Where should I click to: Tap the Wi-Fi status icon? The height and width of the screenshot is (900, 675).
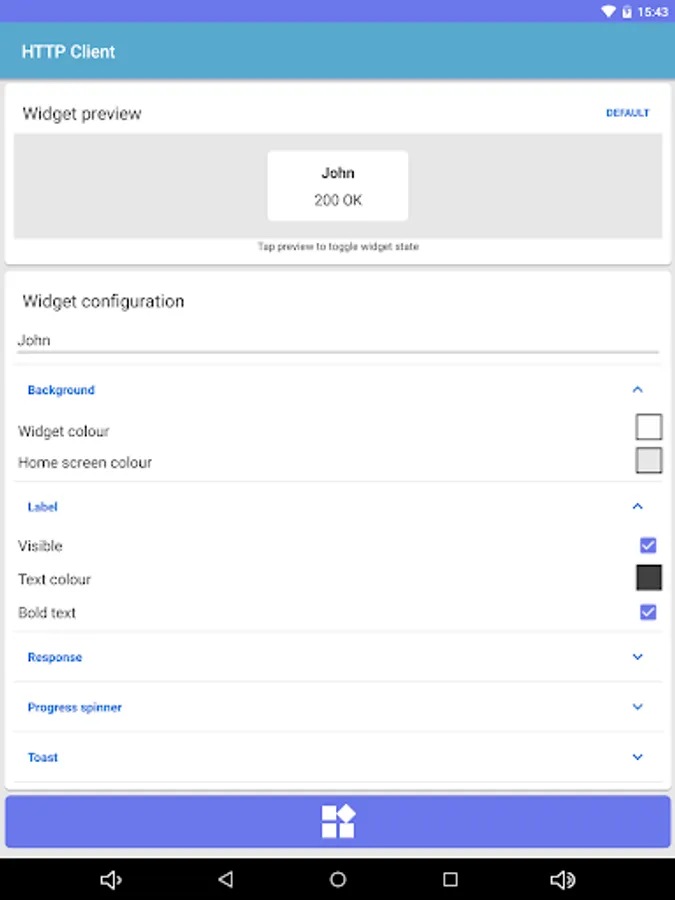point(608,11)
